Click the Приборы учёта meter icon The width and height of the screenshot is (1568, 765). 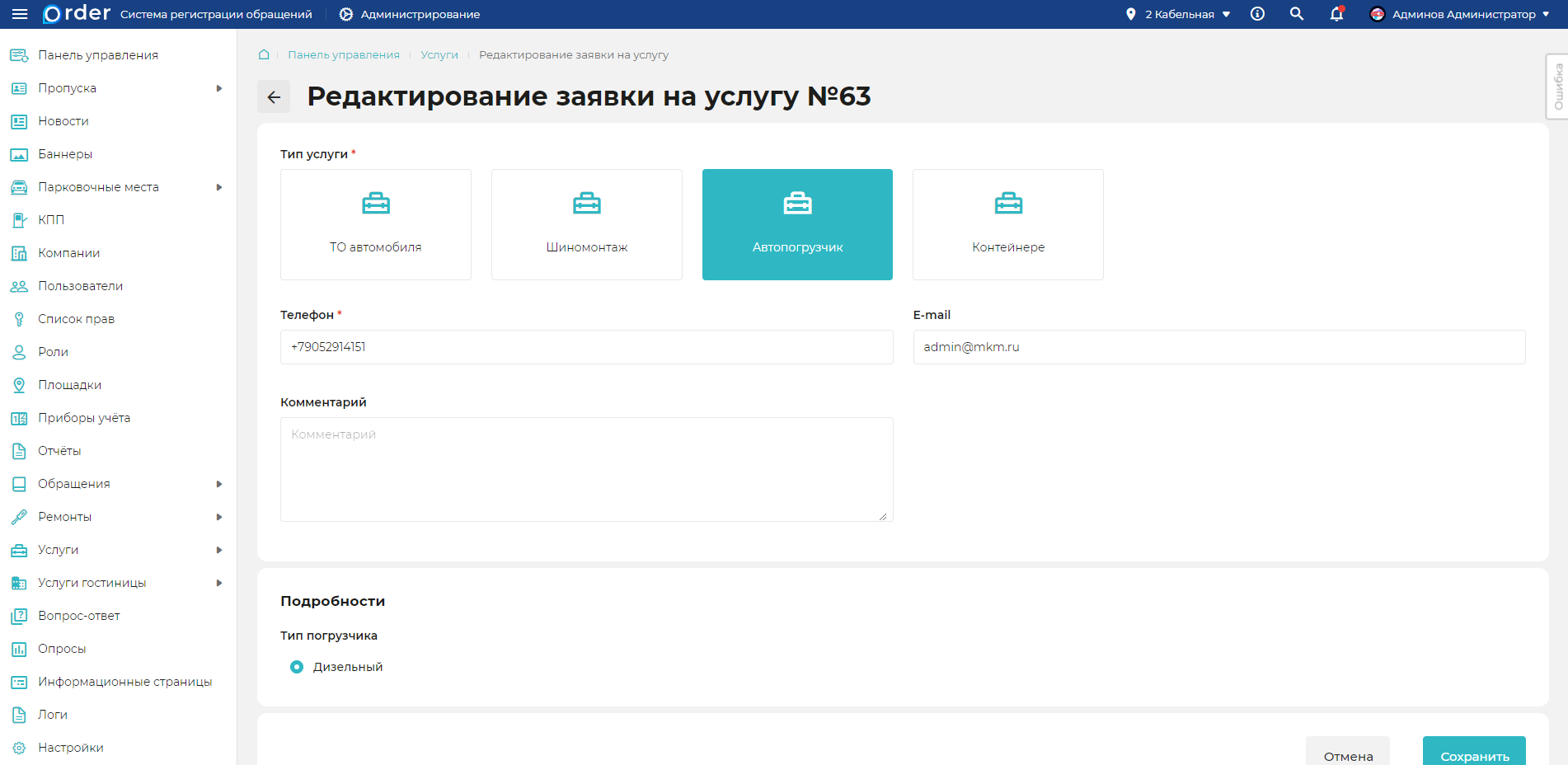pyautogui.click(x=18, y=417)
